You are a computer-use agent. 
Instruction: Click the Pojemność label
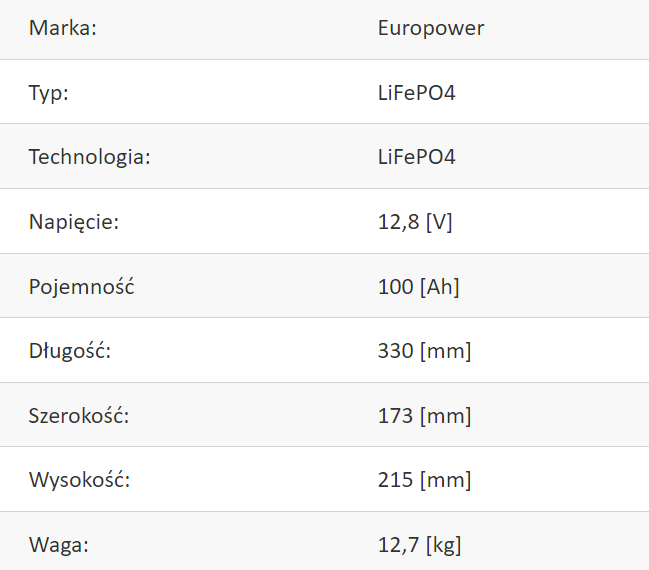[82, 286]
